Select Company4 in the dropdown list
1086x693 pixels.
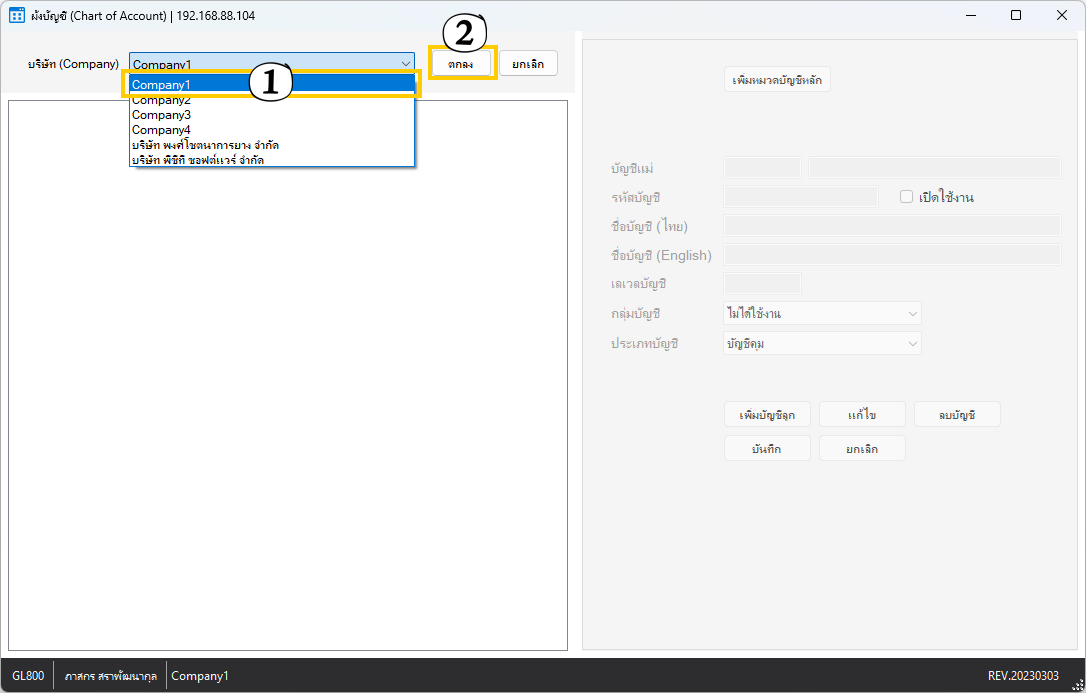coord(161,130)
